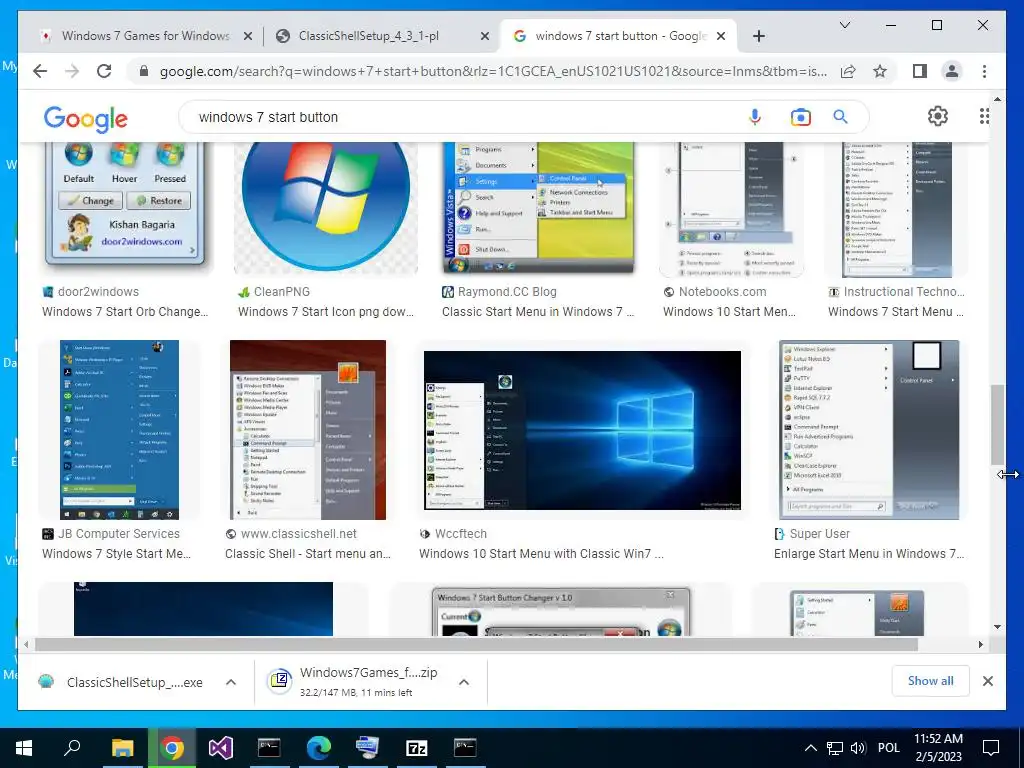Open the notification center icon
Screen dimensions: 1024x768
[x=991, y=748]
